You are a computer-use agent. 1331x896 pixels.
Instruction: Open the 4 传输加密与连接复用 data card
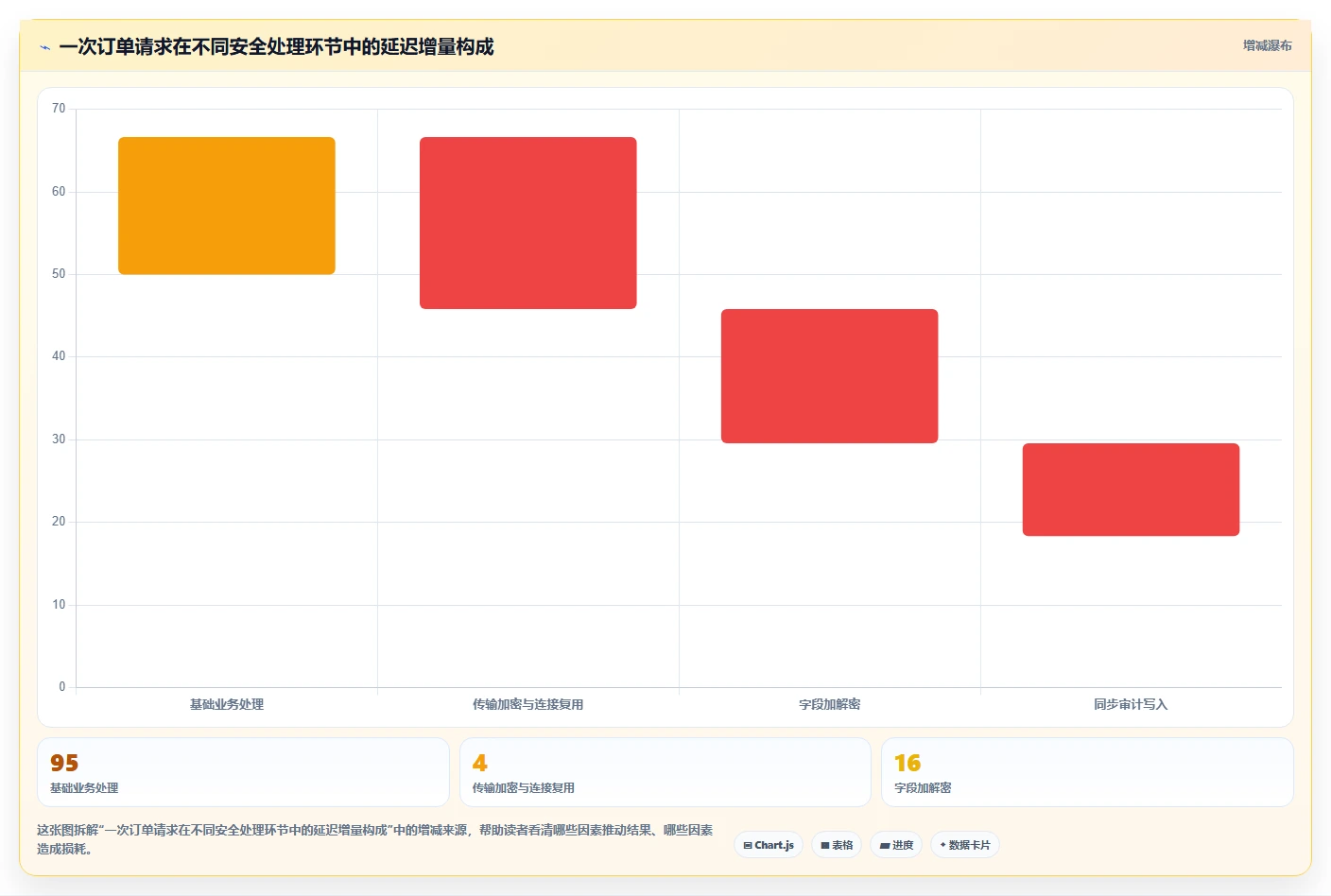point(665,772)
